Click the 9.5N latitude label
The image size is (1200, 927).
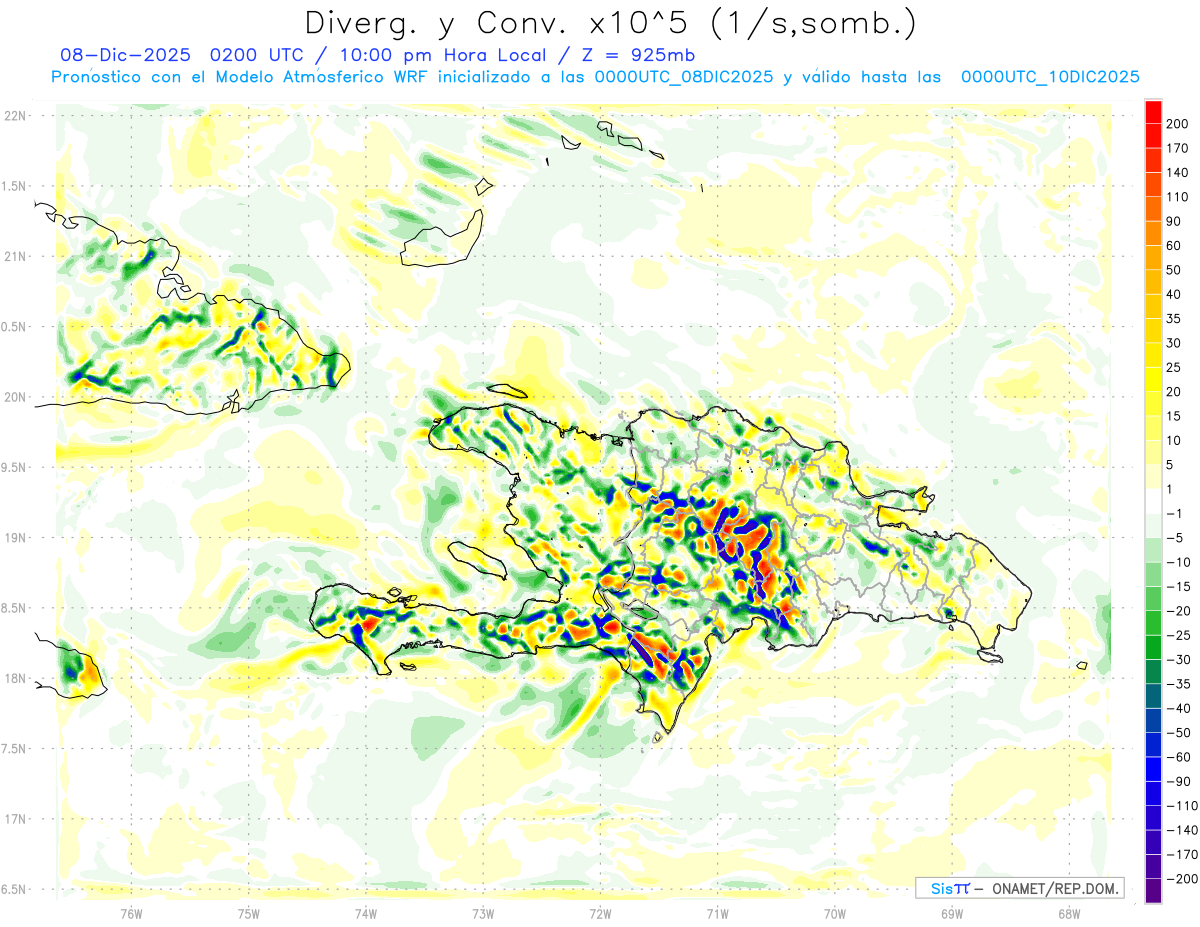tap(14, 467)
